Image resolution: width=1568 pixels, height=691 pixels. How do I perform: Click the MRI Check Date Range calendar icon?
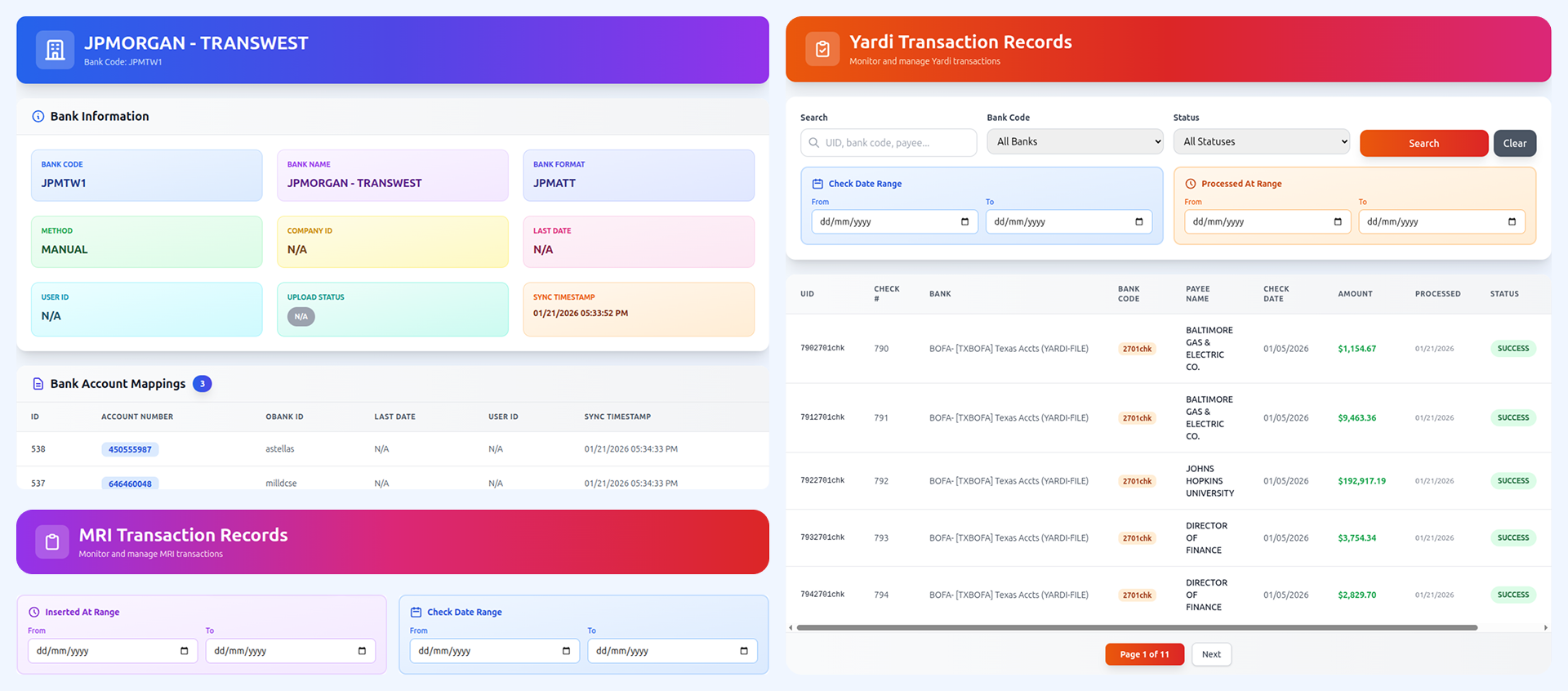416,613
